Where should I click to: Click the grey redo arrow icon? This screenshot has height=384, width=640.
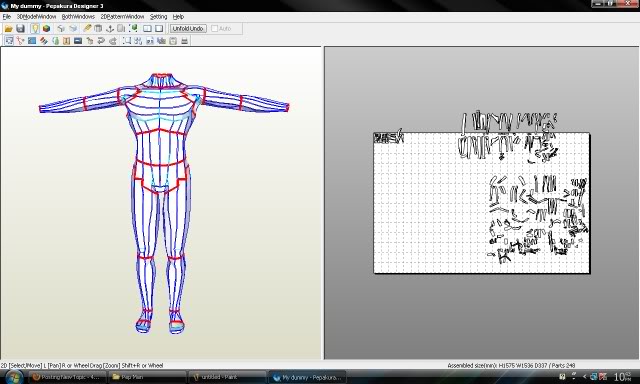point(113,41)
